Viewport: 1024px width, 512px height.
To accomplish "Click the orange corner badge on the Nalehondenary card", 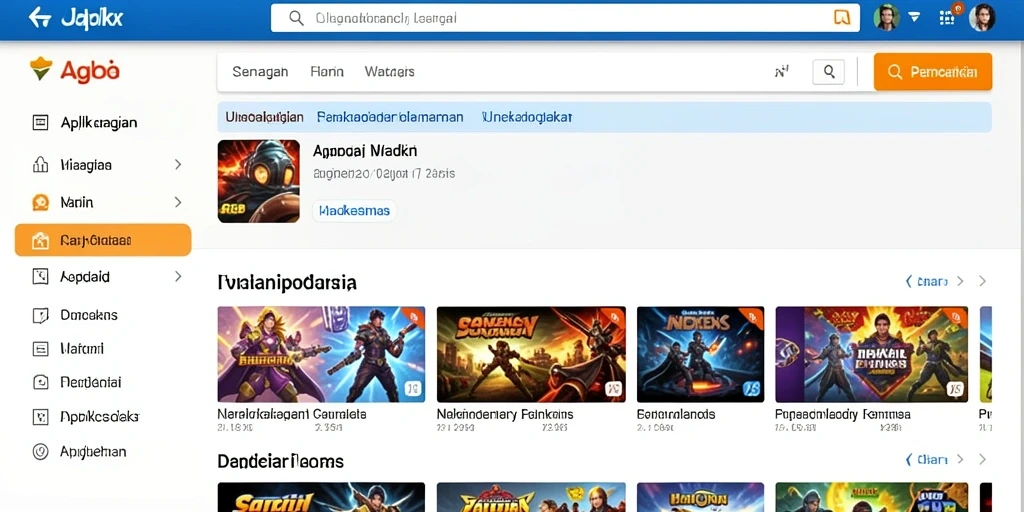I will pos(613,317).
